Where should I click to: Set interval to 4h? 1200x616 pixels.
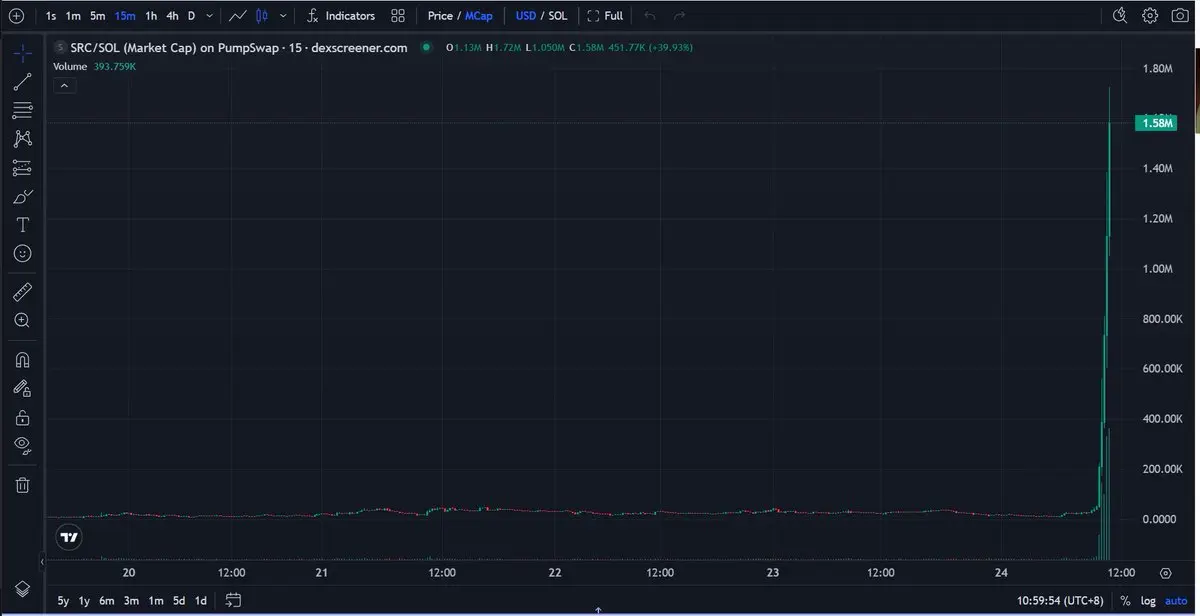[173, 16]
